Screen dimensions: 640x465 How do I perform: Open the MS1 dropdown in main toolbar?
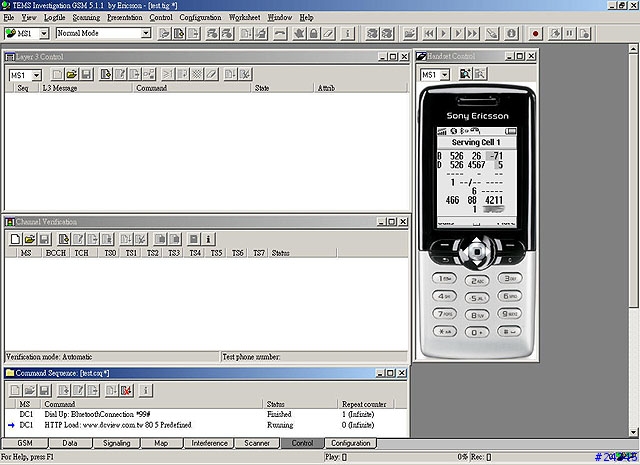pyautogui.click(x=44, y=33)
